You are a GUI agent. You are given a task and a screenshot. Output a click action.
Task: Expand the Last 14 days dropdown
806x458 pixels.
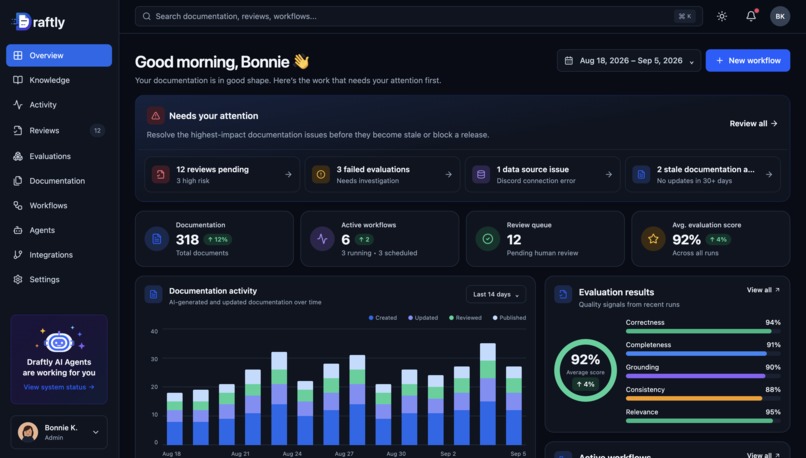click(x=496, y=295)
